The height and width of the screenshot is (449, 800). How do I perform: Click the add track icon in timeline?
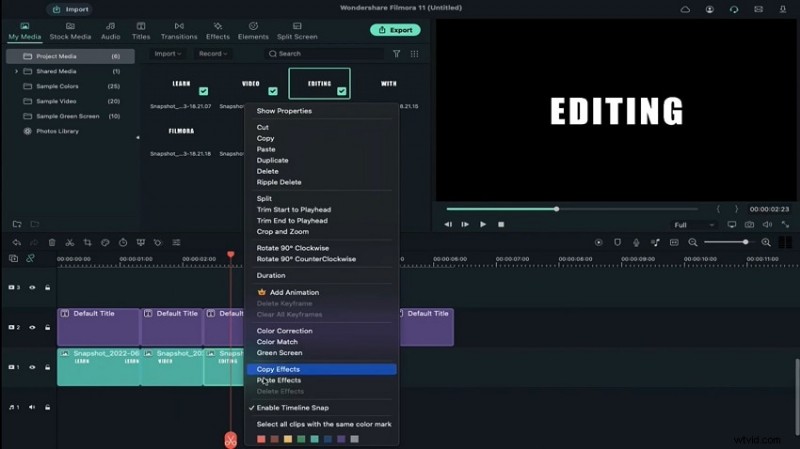coord(13,259)
